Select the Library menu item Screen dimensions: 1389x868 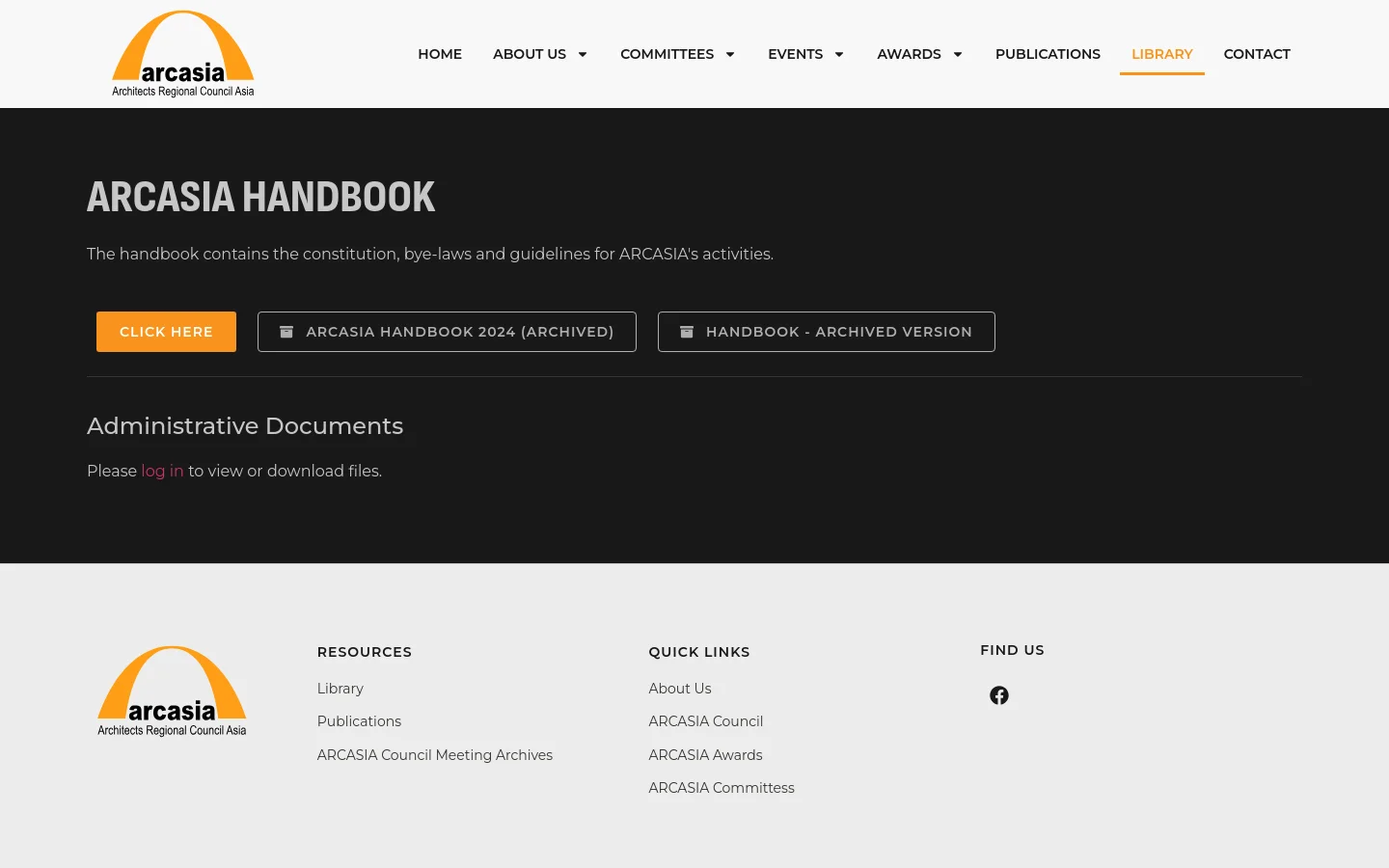coord(1162,54)
